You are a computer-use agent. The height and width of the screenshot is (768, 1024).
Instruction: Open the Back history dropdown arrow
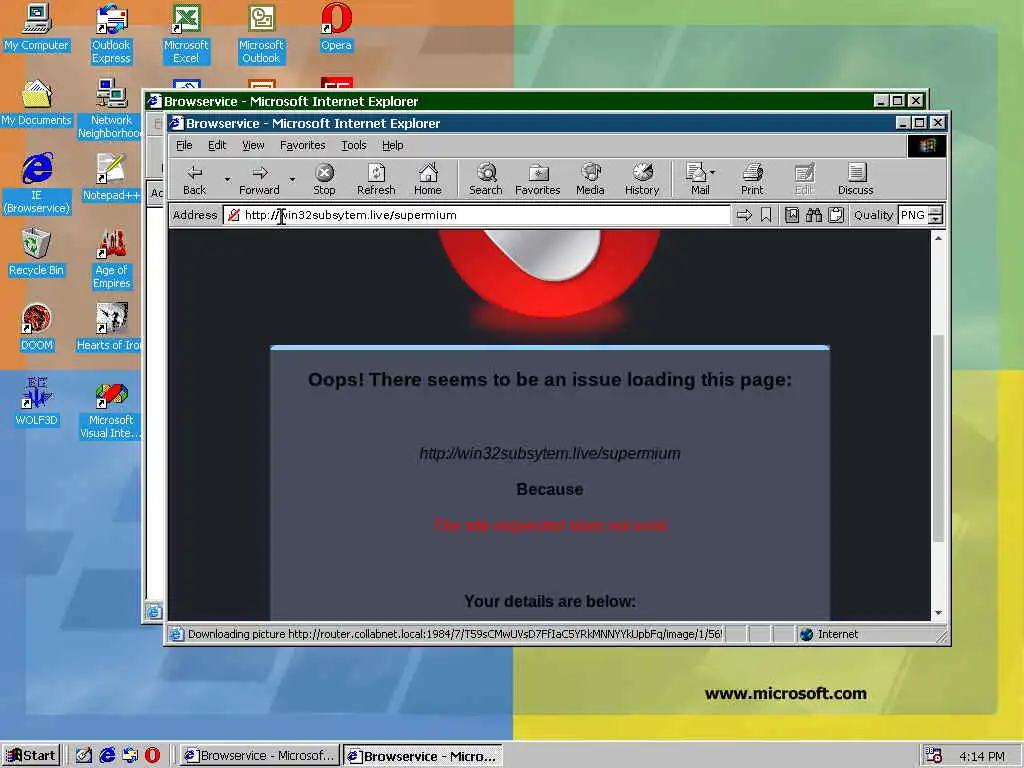click(x=227, y=179)
